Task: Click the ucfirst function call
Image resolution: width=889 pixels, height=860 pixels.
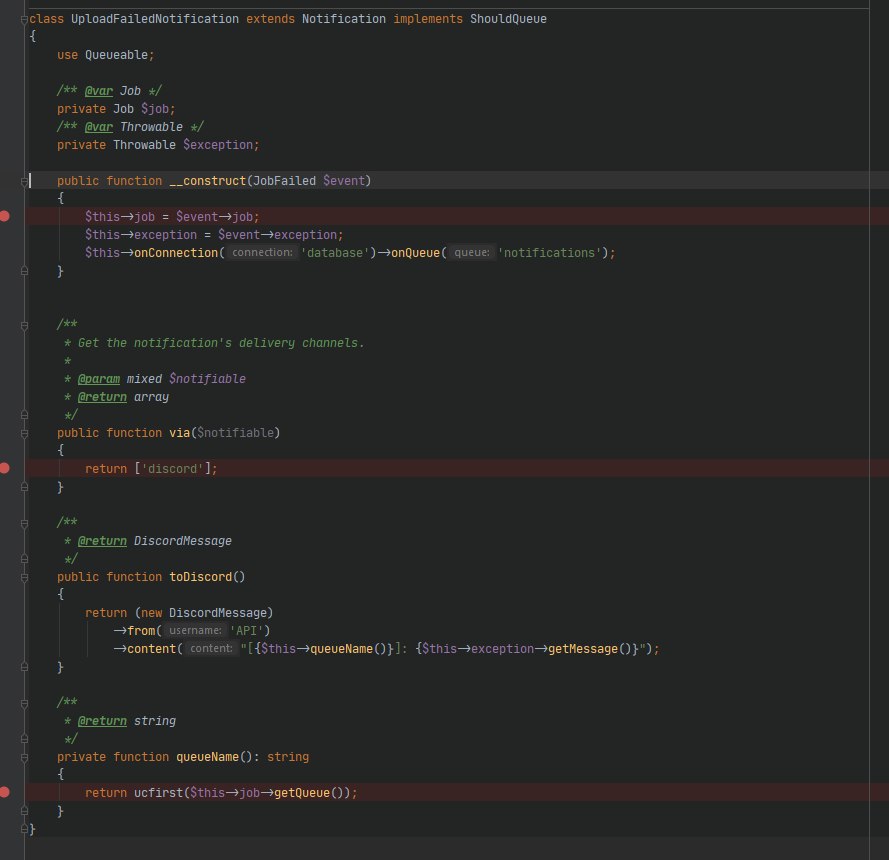Action: (158, 793)
